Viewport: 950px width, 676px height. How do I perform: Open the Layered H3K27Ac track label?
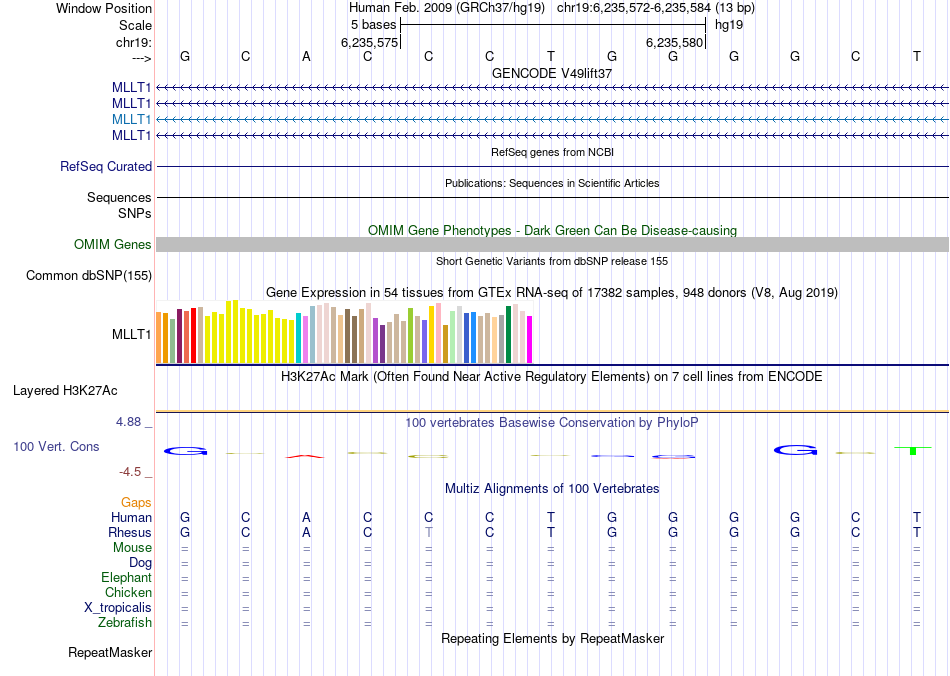(x=65, y=391)
